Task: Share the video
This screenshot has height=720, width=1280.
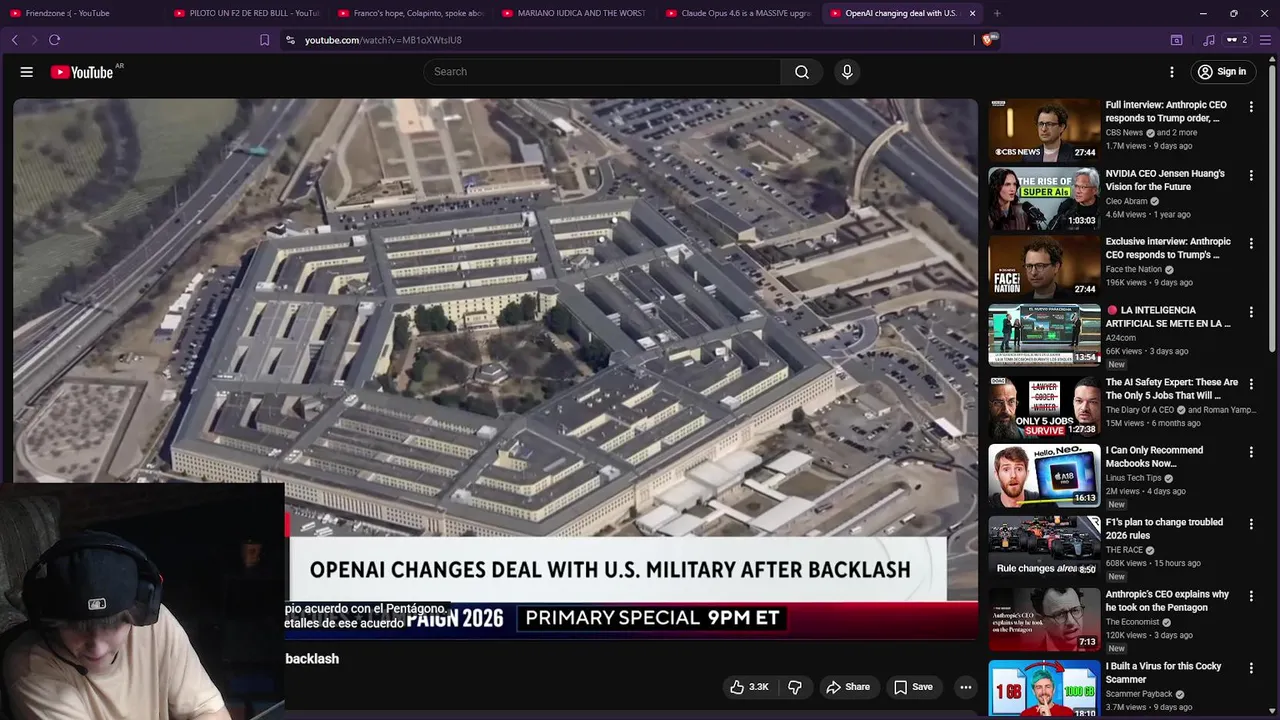Action: tap(847, 687)
